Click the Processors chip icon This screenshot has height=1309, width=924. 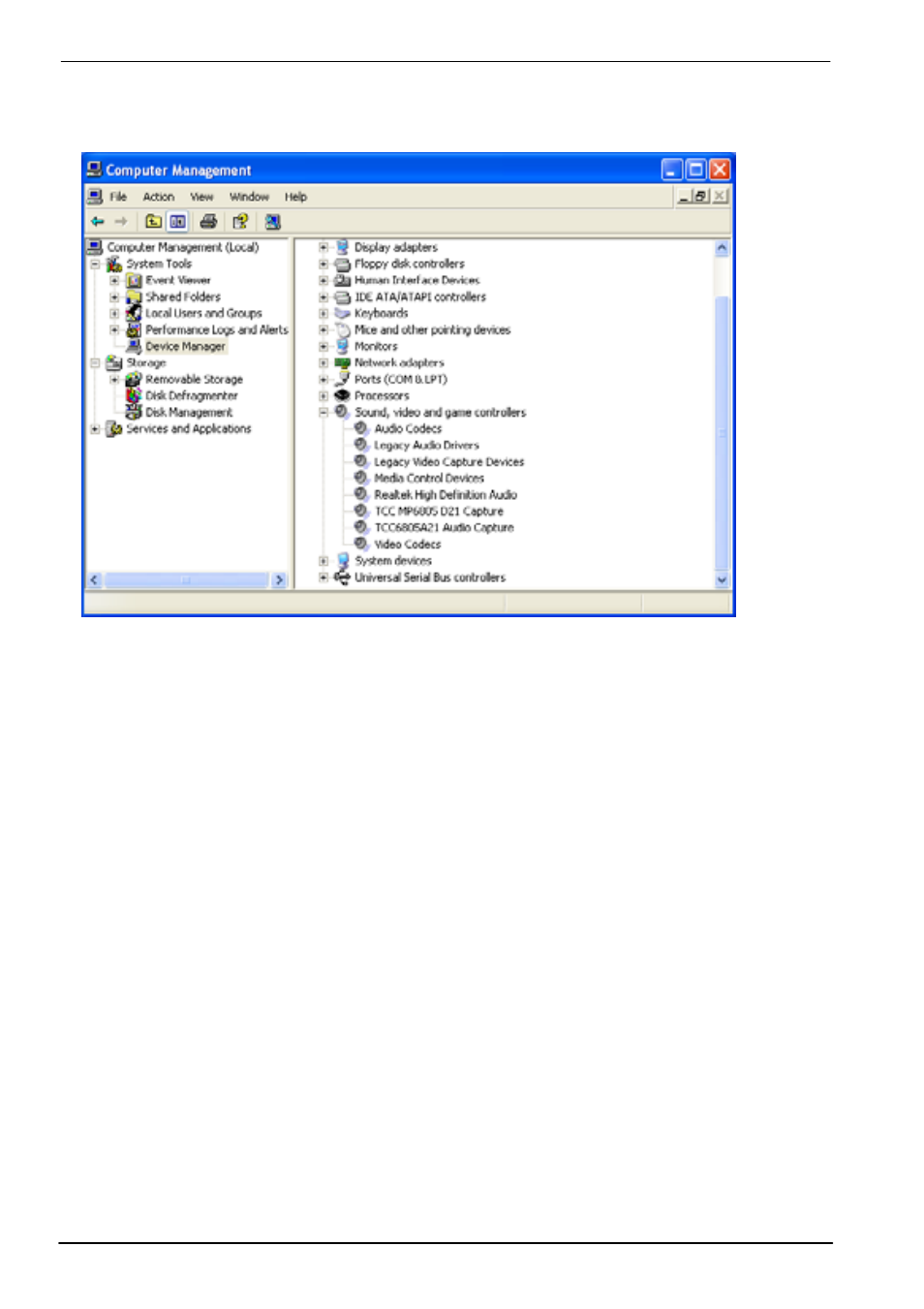pyautogui.click(x=342, y=395)
